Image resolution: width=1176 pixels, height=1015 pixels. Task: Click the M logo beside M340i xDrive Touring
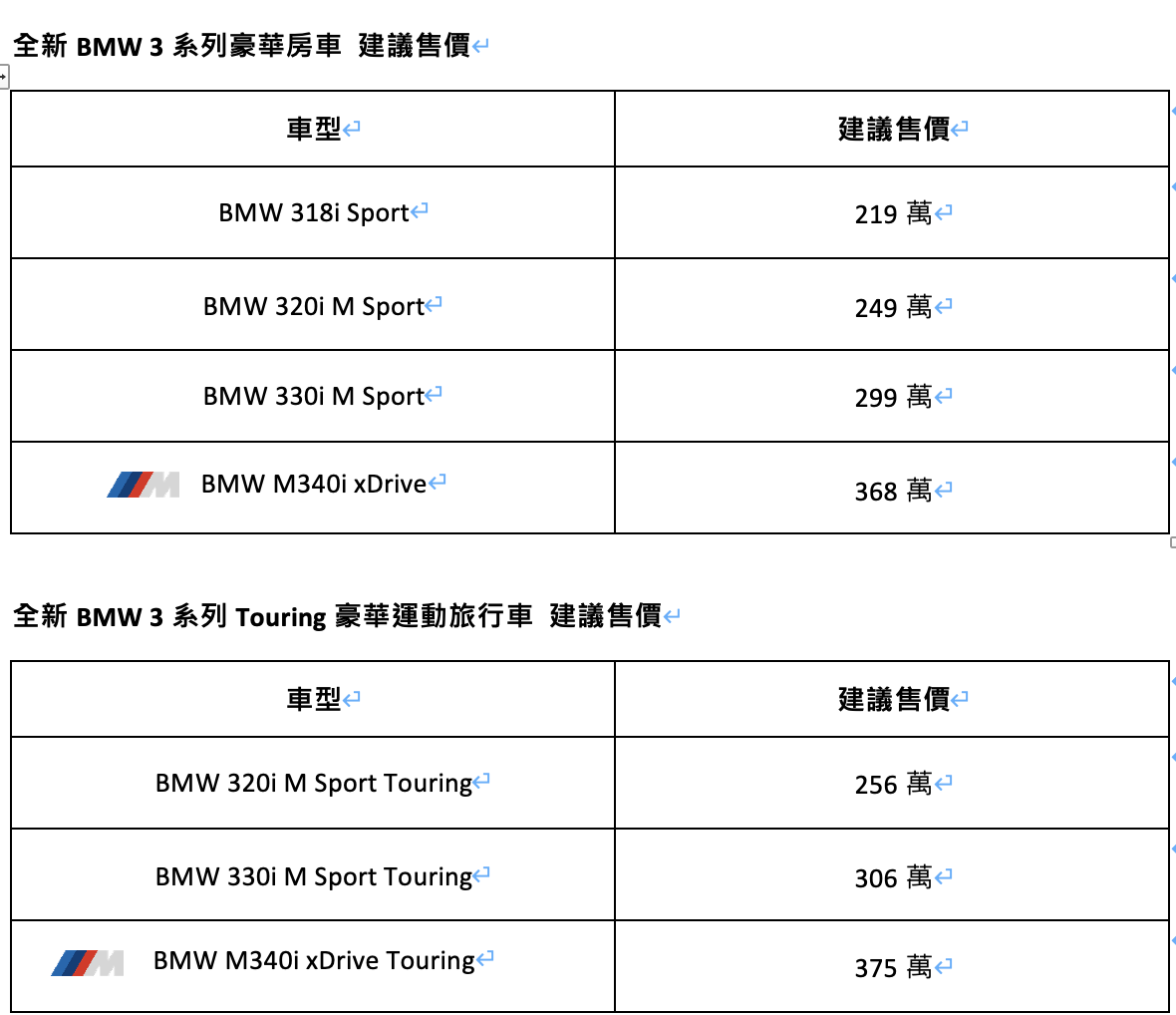pos(87,962)
